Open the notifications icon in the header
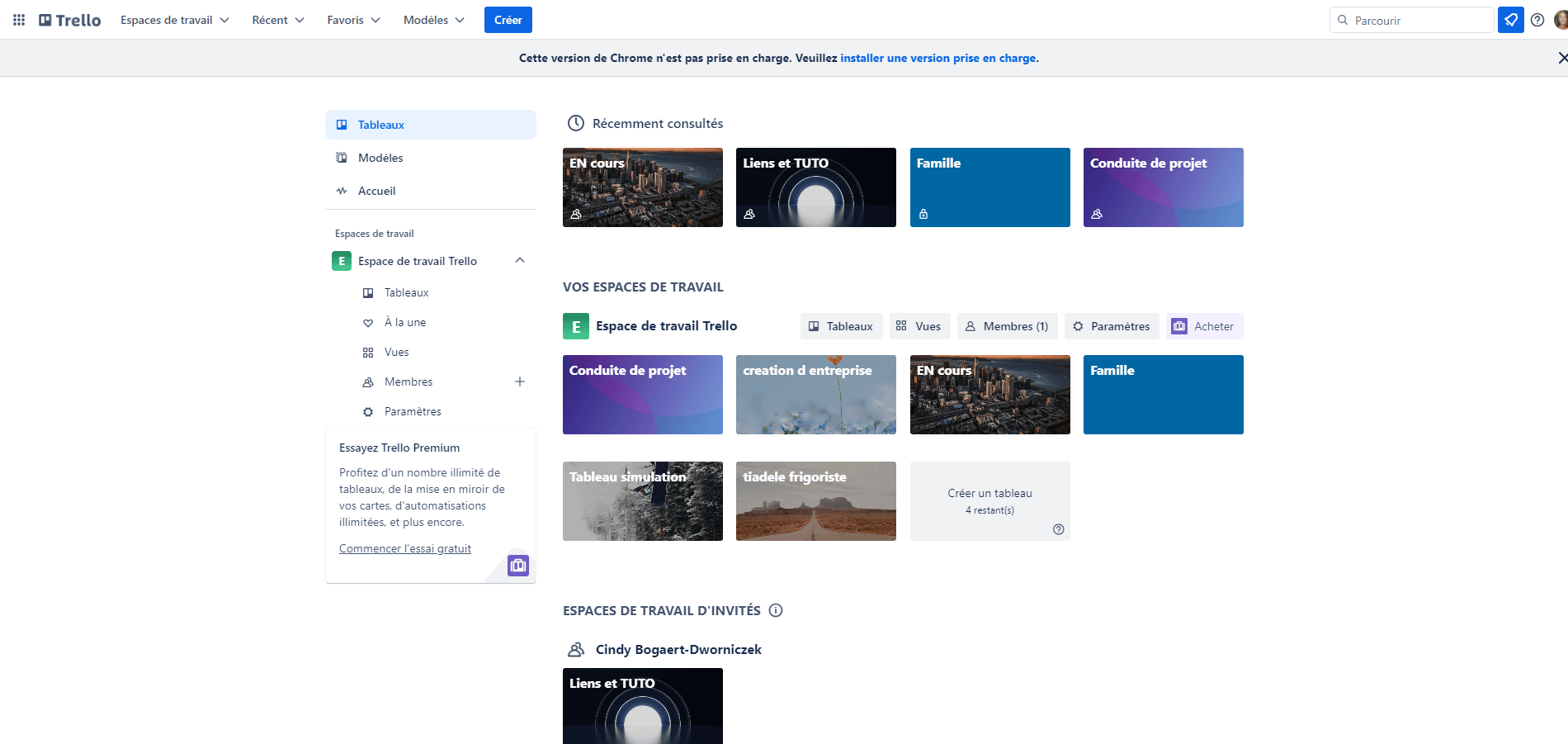 point(1511,20)
